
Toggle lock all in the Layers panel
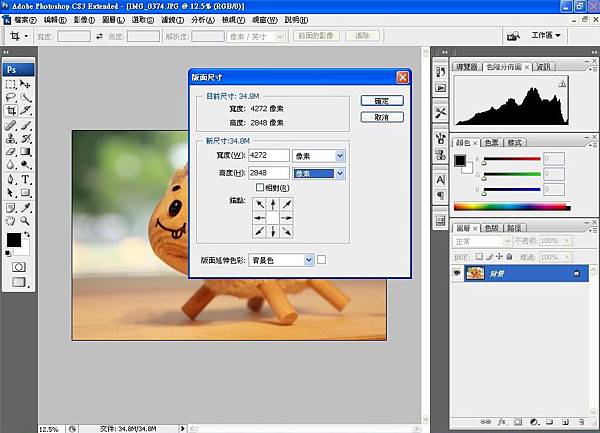(x=509, y=256)
